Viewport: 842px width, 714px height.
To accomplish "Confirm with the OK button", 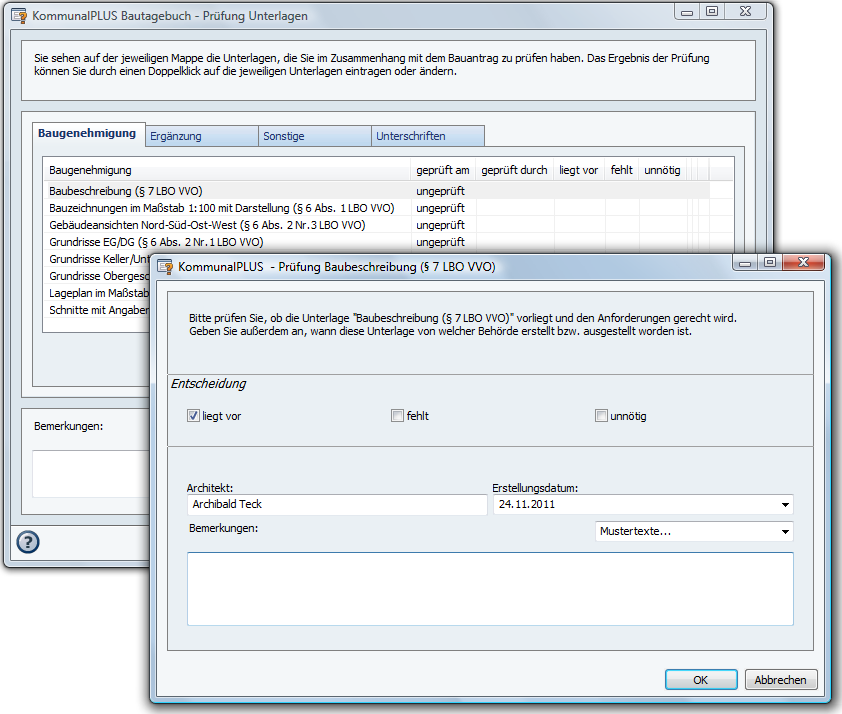I will (x=700, y=680).
